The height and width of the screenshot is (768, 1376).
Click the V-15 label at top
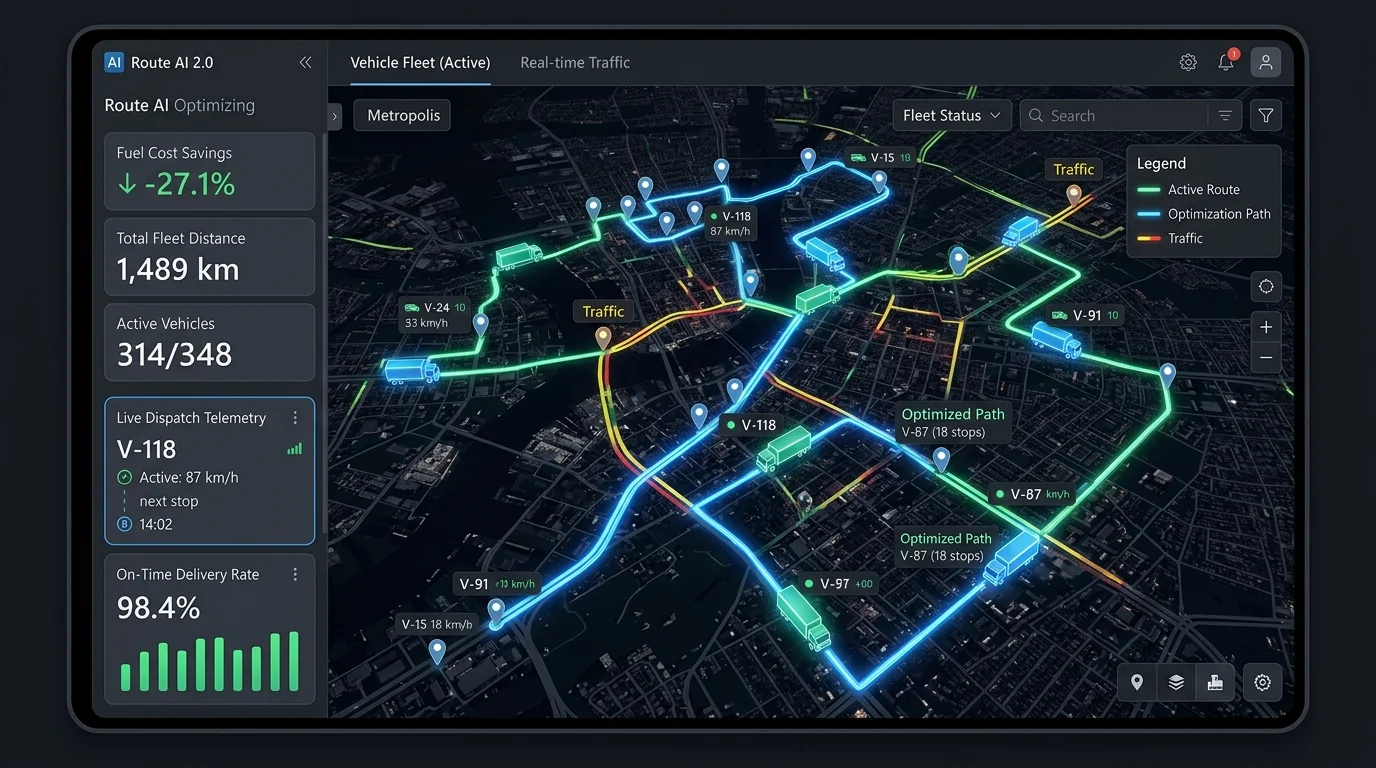click(x=880, y=158)
